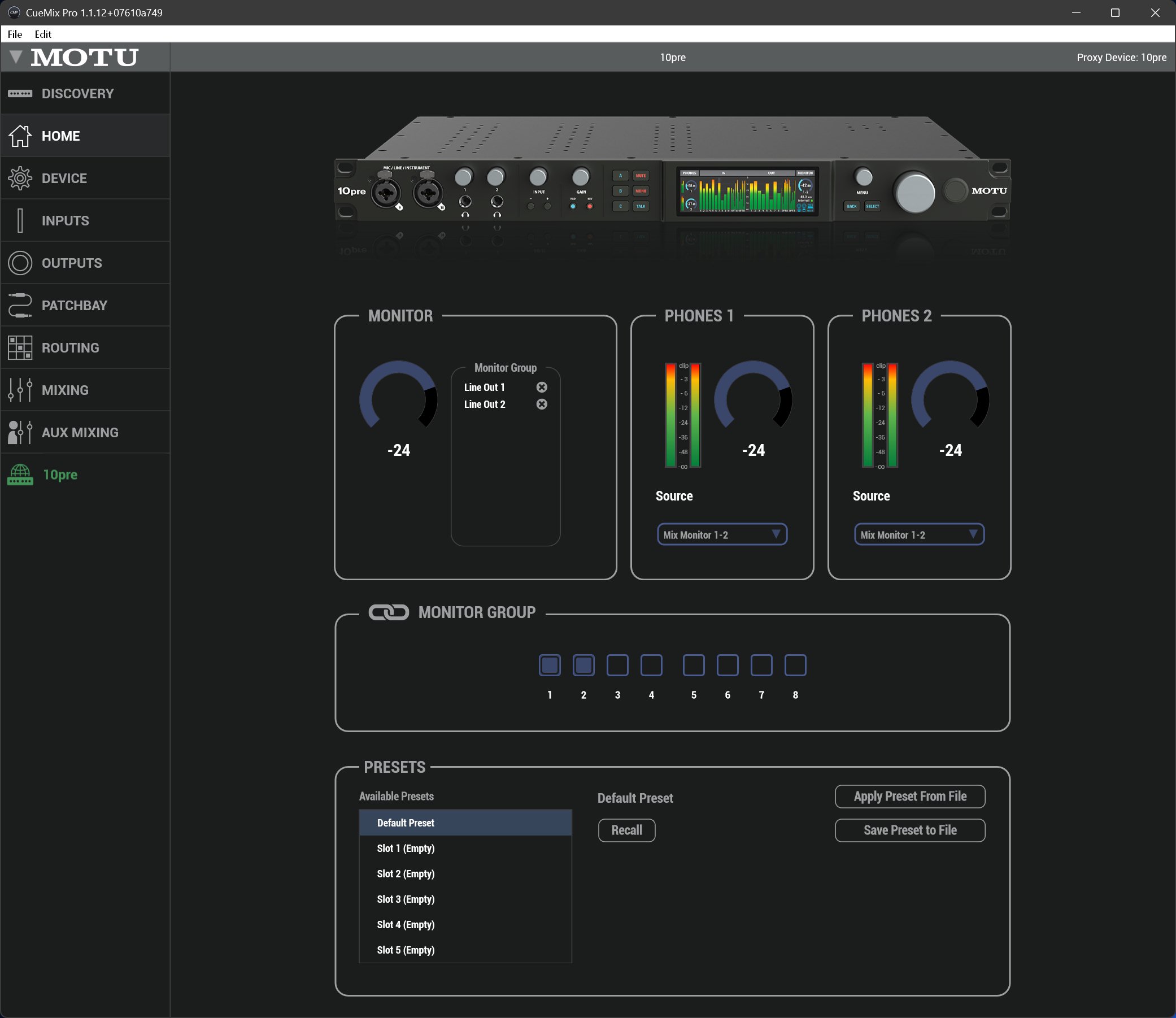
Task: Click Save Preset to File
Action: click(x=911, y=830)
